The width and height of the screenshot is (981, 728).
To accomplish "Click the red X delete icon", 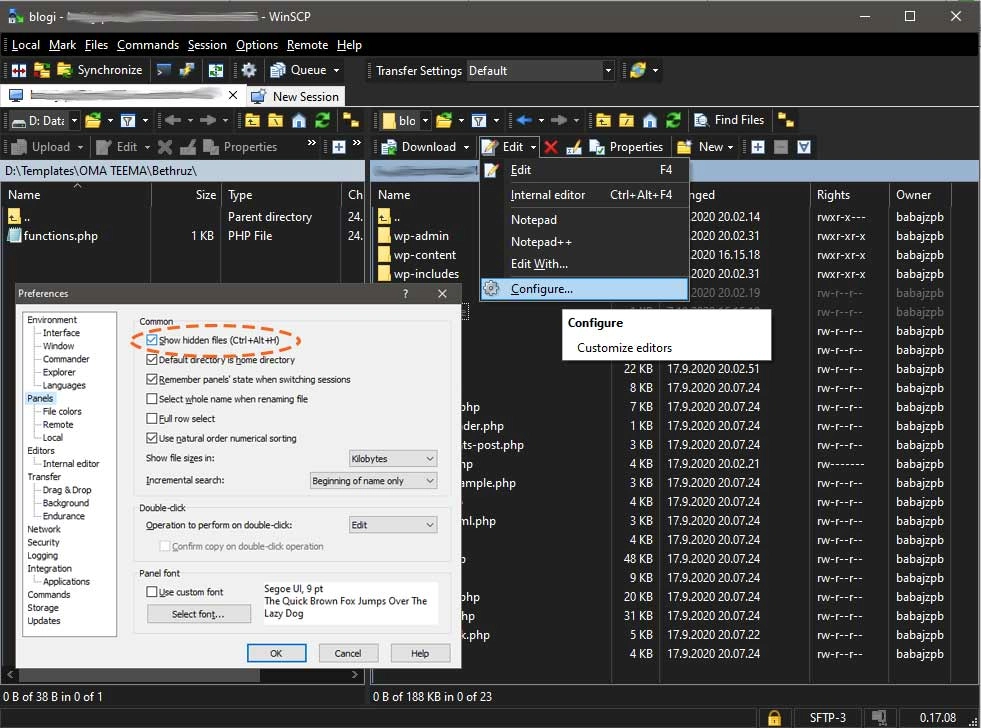I will tap(550, 147).
